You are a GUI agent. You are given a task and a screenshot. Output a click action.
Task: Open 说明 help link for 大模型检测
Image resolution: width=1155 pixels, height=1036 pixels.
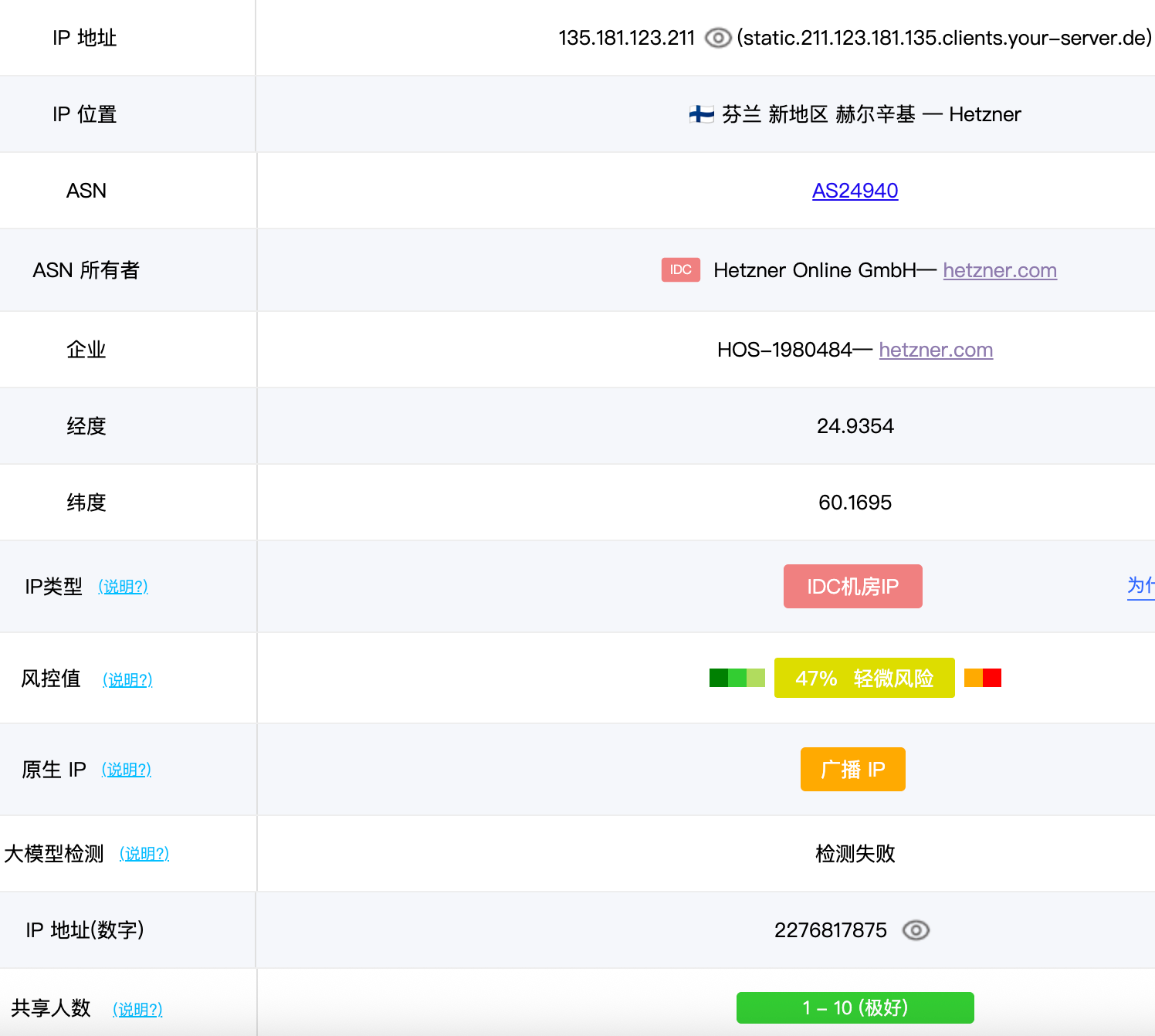144,854
